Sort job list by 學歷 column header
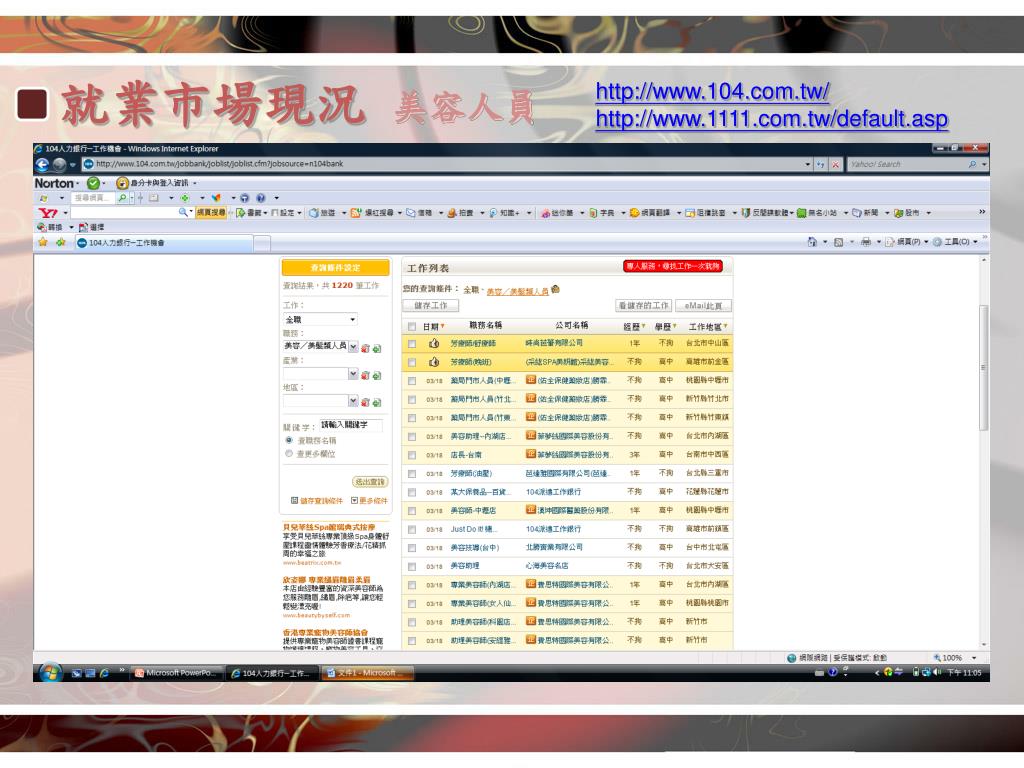Screen dimensions: 1024x768 pos(665,327)
